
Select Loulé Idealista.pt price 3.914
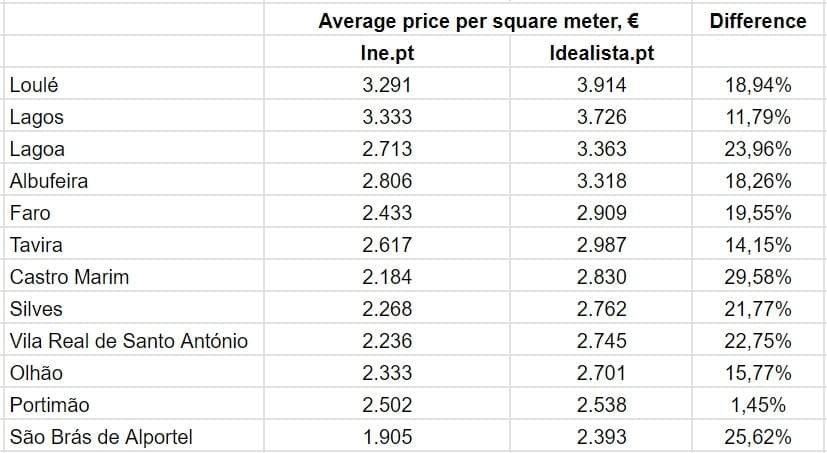[601, 85]
